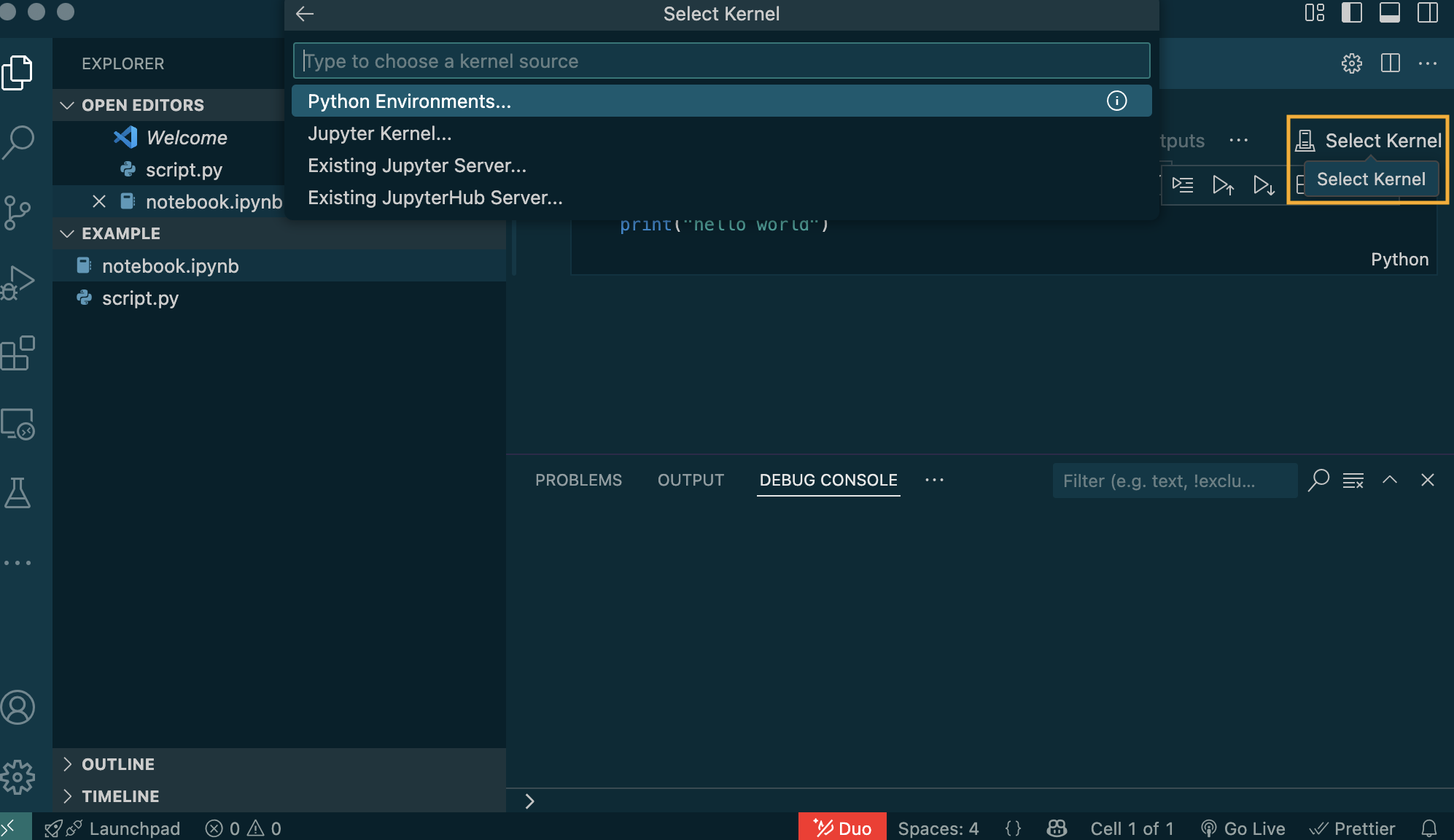
Task: Click Go Live in the status bar
Action: click(x=1243, y=828)
